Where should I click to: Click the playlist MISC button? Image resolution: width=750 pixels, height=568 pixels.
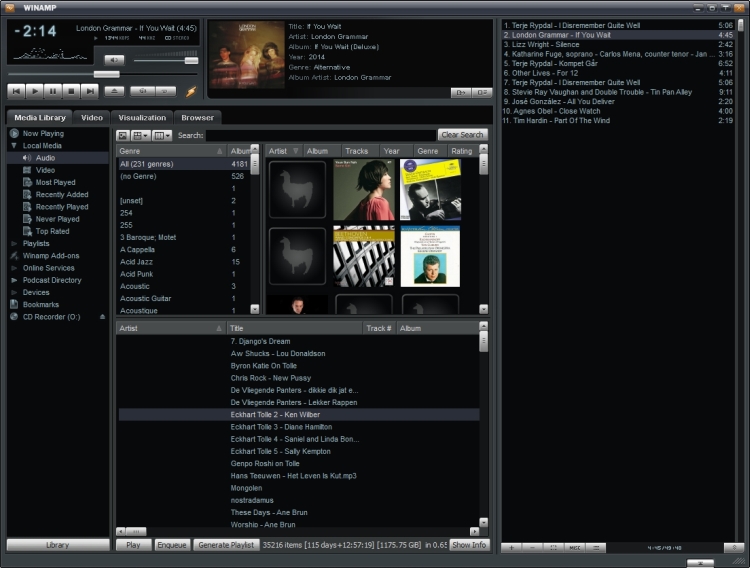pyautogui.click(x=575, y=548)
